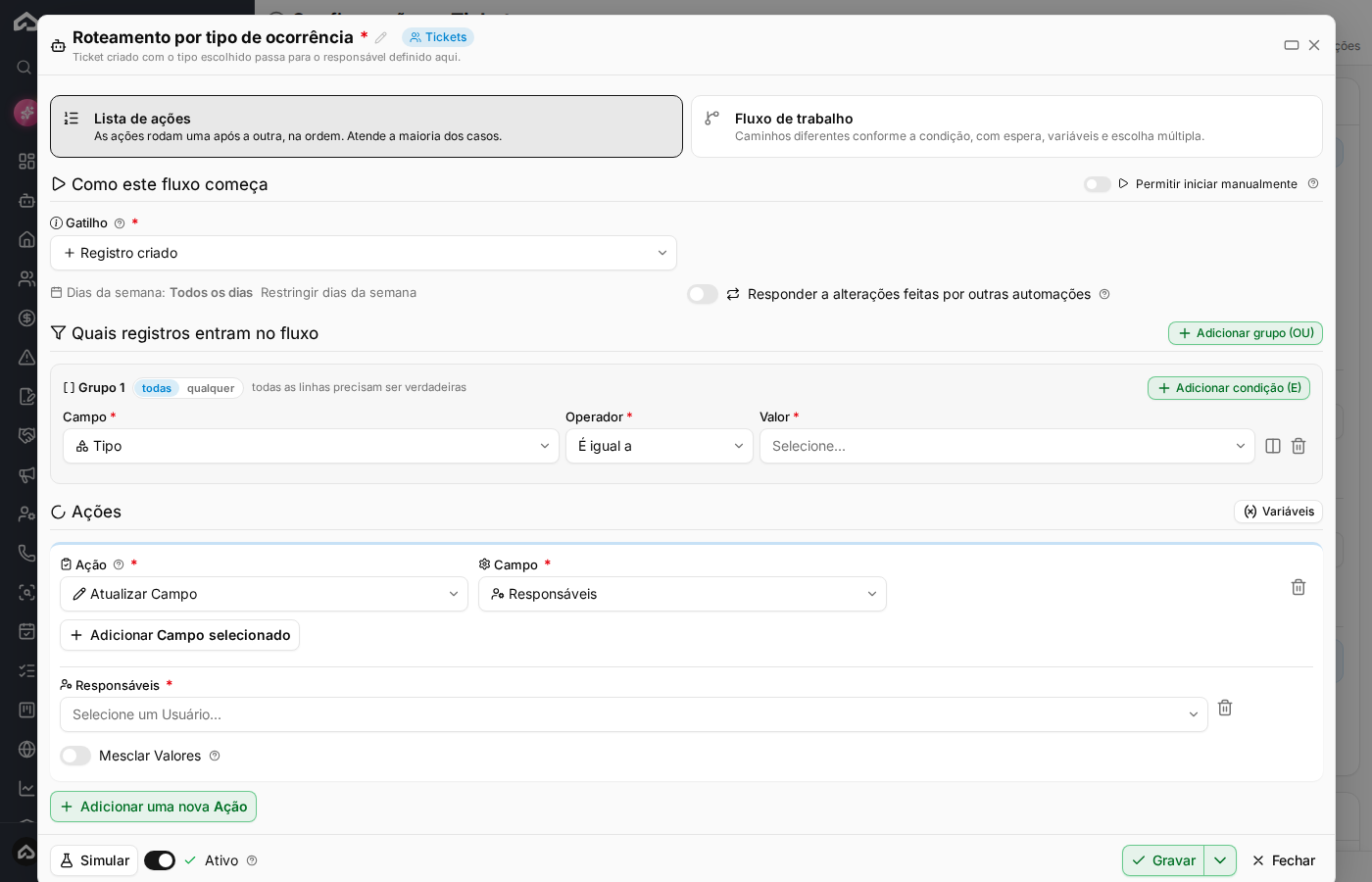The width and height of the screenshot is (1372, 882).
Task: Click the Tickets module tag
Action: pyautogui.click(x=438, y=37)
